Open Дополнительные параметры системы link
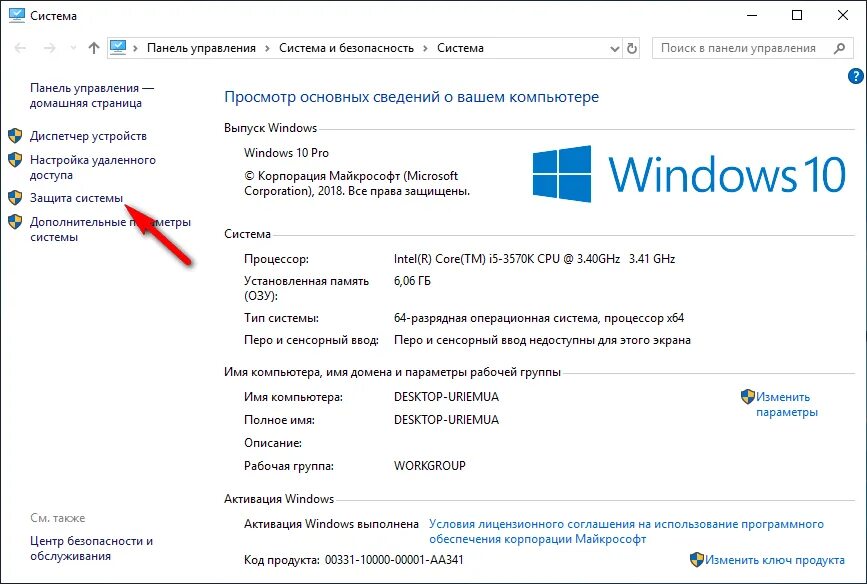The width and height of the screenshot is (867, 584). tap(110, 230)
